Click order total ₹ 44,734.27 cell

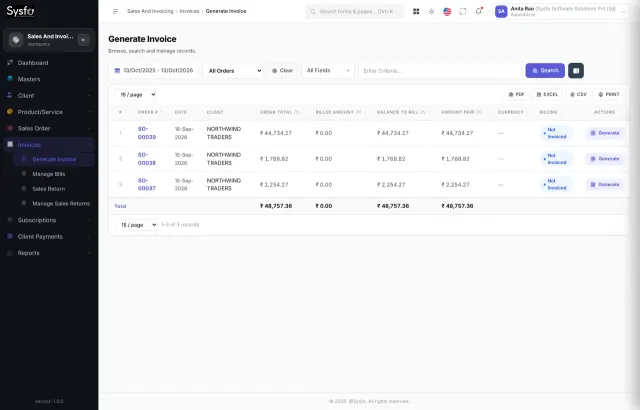[276, 133]
